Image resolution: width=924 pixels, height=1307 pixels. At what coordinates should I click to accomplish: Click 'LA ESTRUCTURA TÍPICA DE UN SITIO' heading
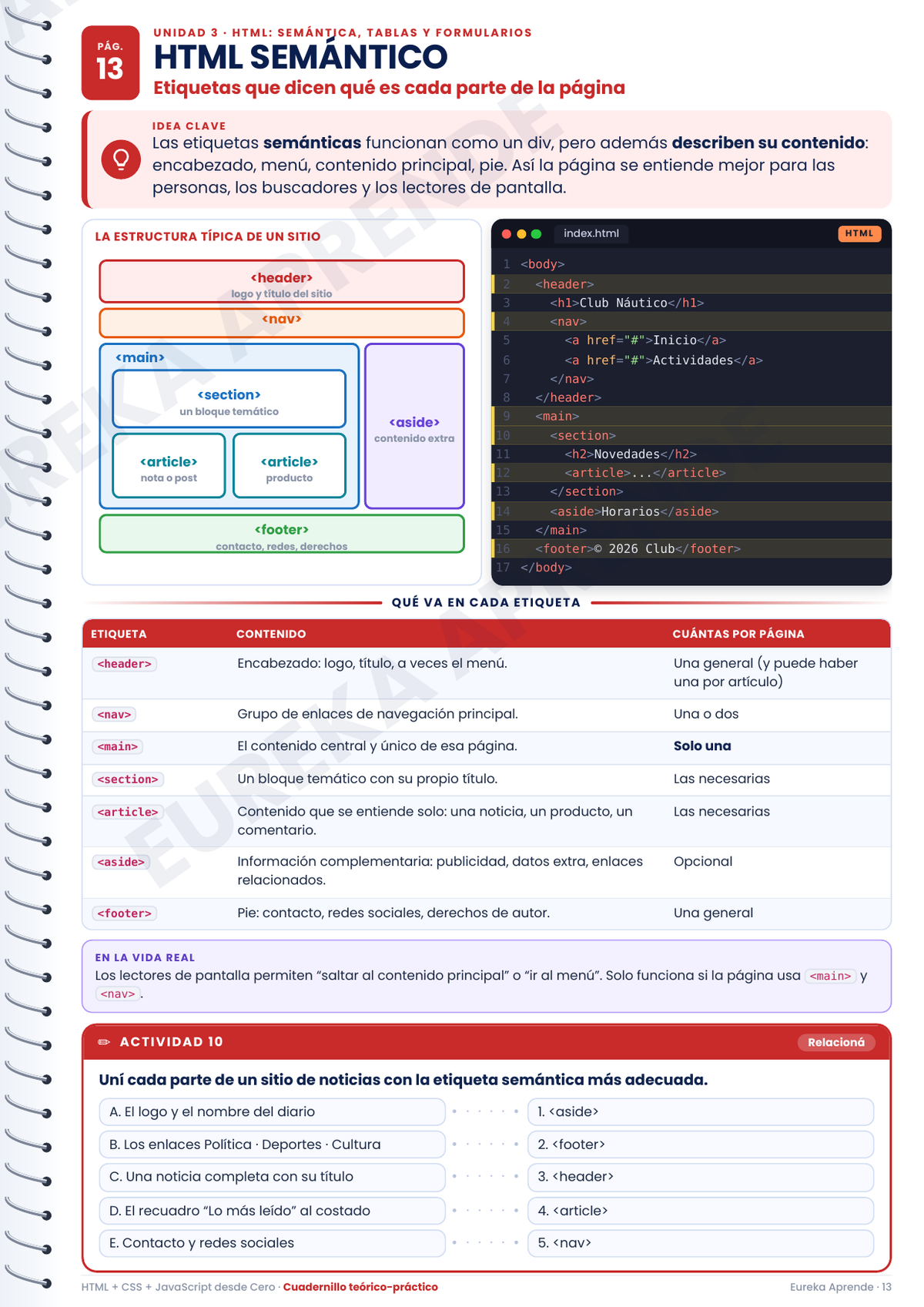click(x=208, y=236)
